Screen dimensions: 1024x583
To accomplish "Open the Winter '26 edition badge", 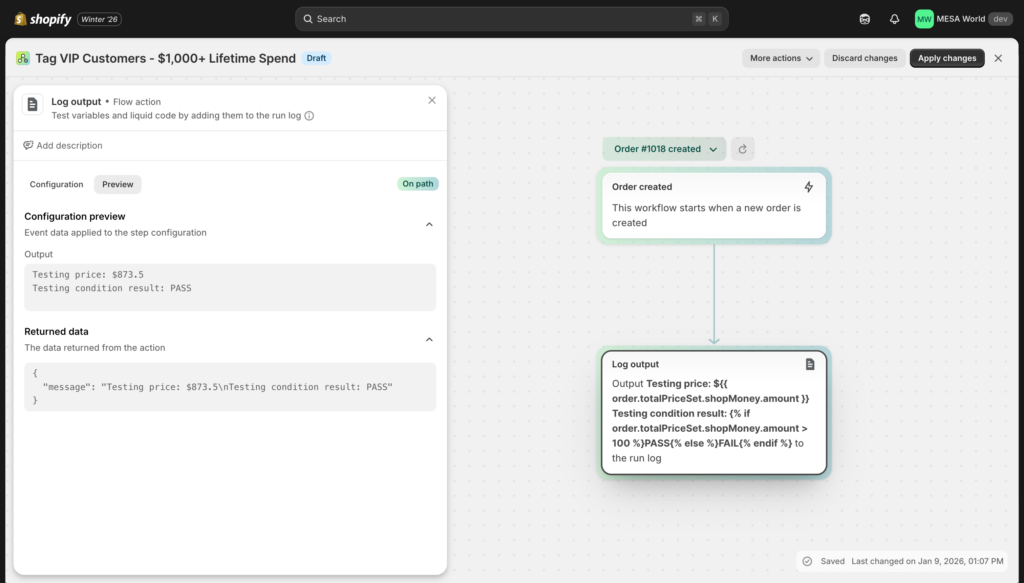I will 99,19.
